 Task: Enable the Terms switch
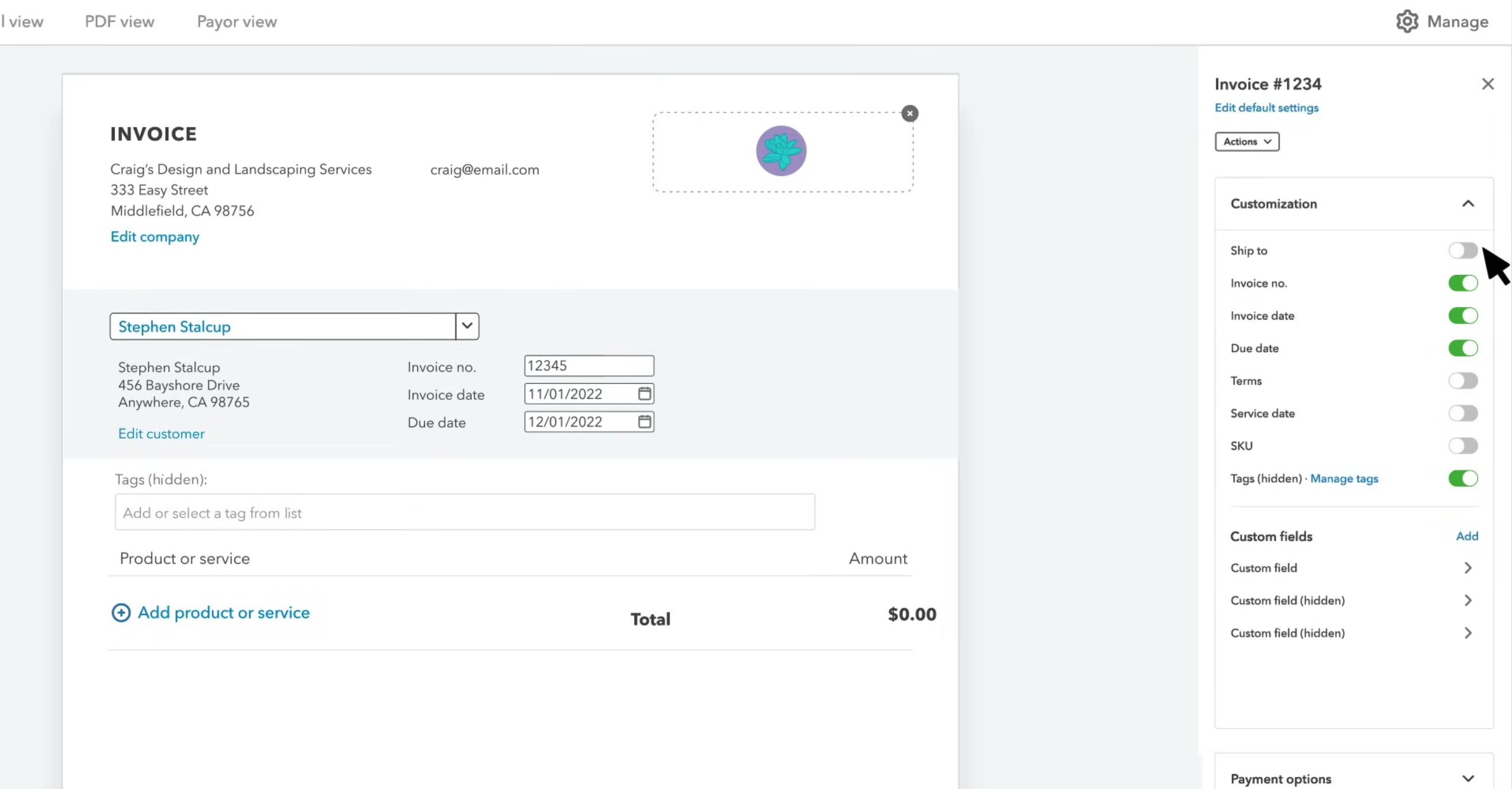coord(1463,381)
